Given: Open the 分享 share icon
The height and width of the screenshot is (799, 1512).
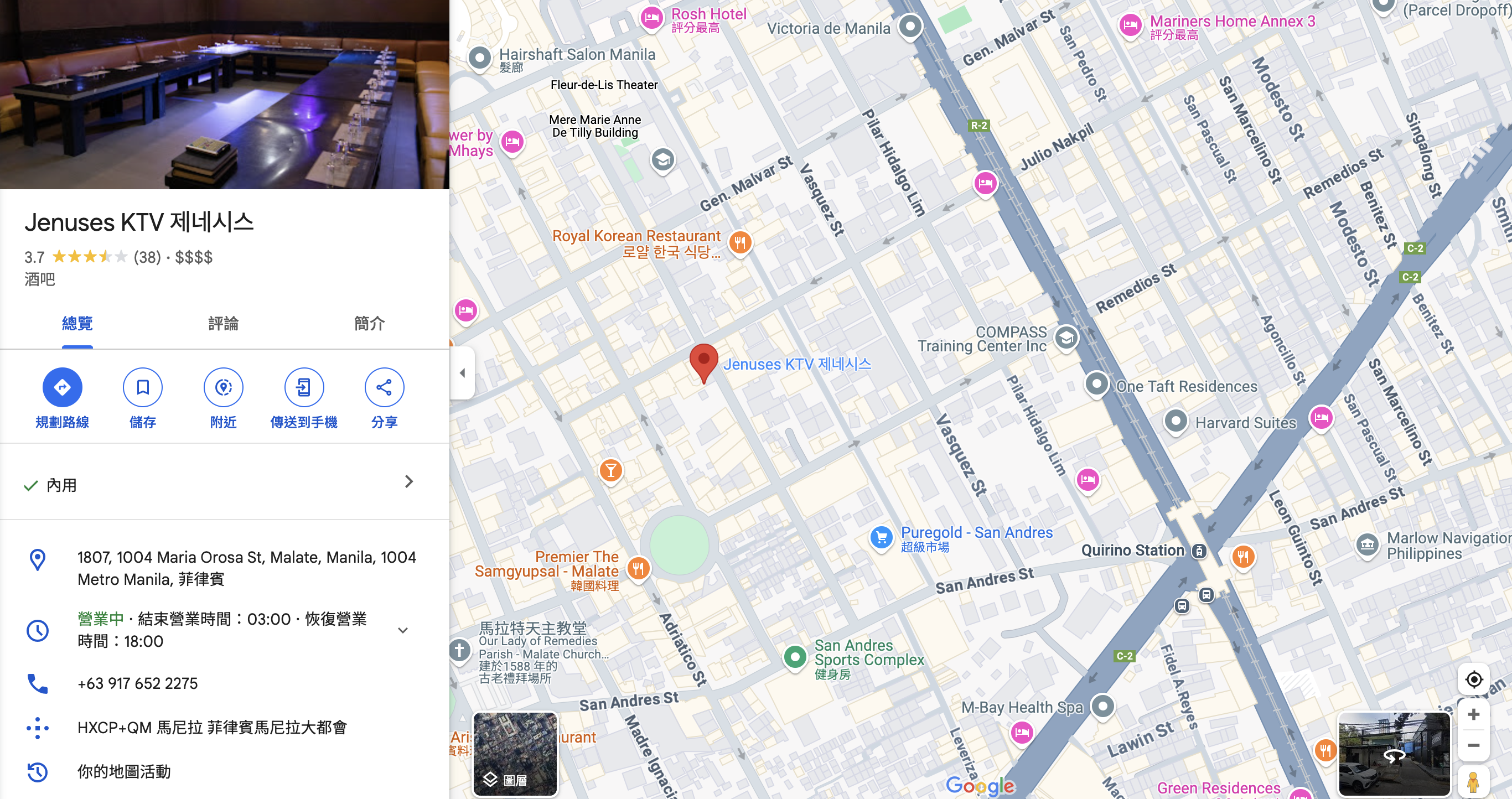Looking at the screenshot, I should click(384, 387).
